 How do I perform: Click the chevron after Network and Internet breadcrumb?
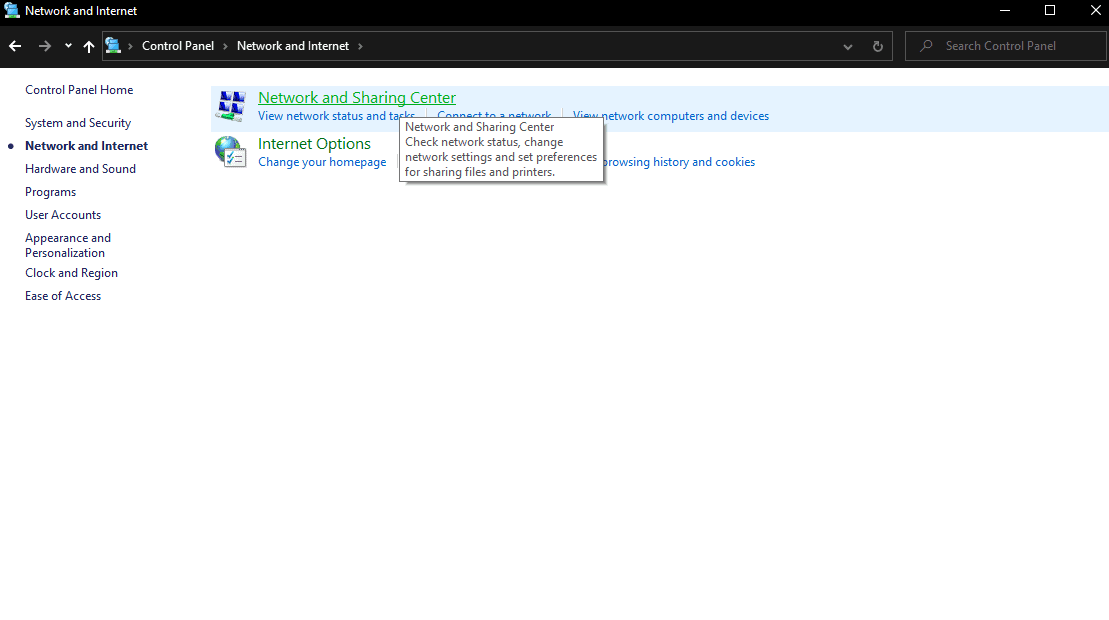tap(360, 45)
